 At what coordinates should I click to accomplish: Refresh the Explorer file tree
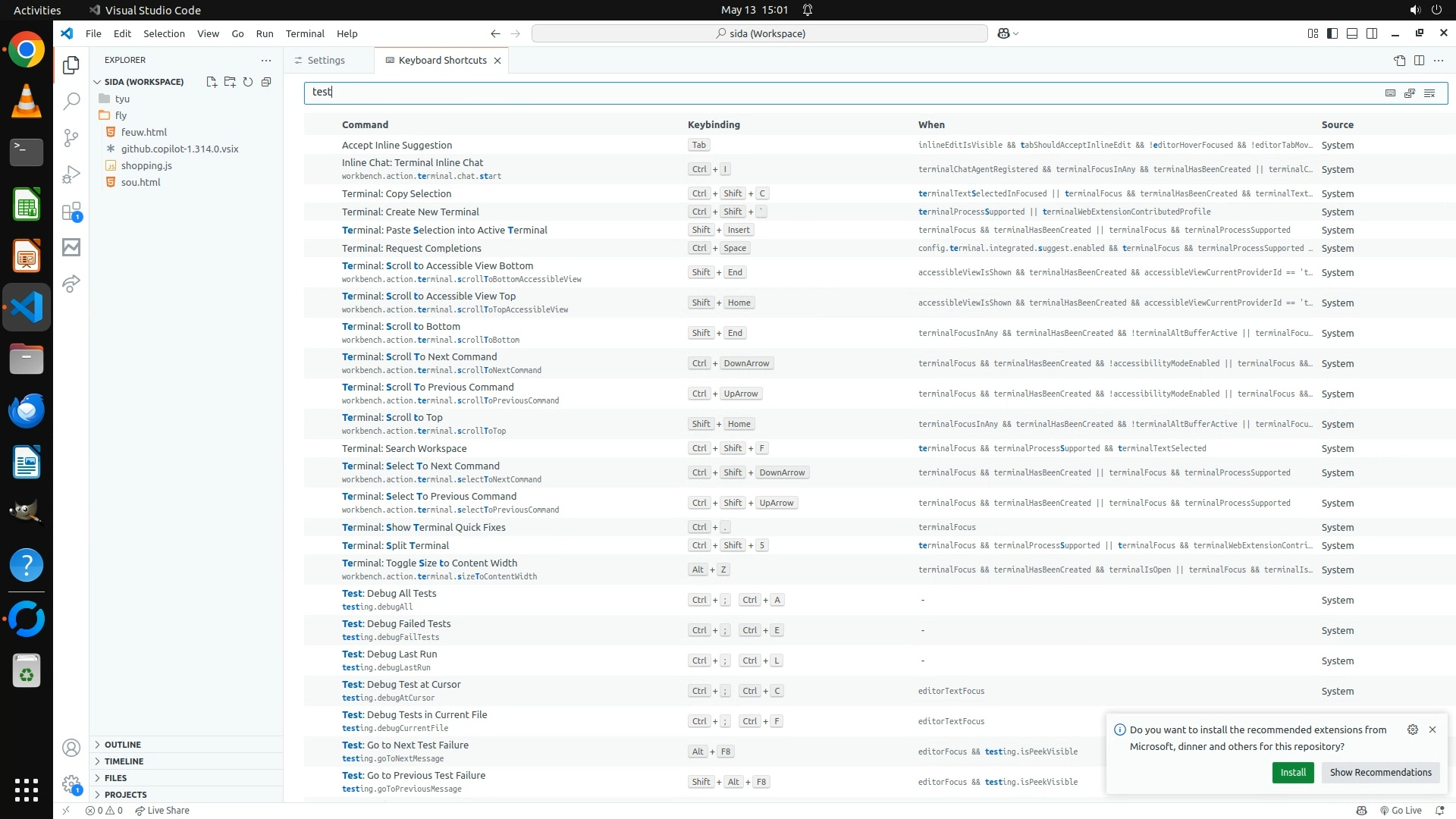(248, 82)
